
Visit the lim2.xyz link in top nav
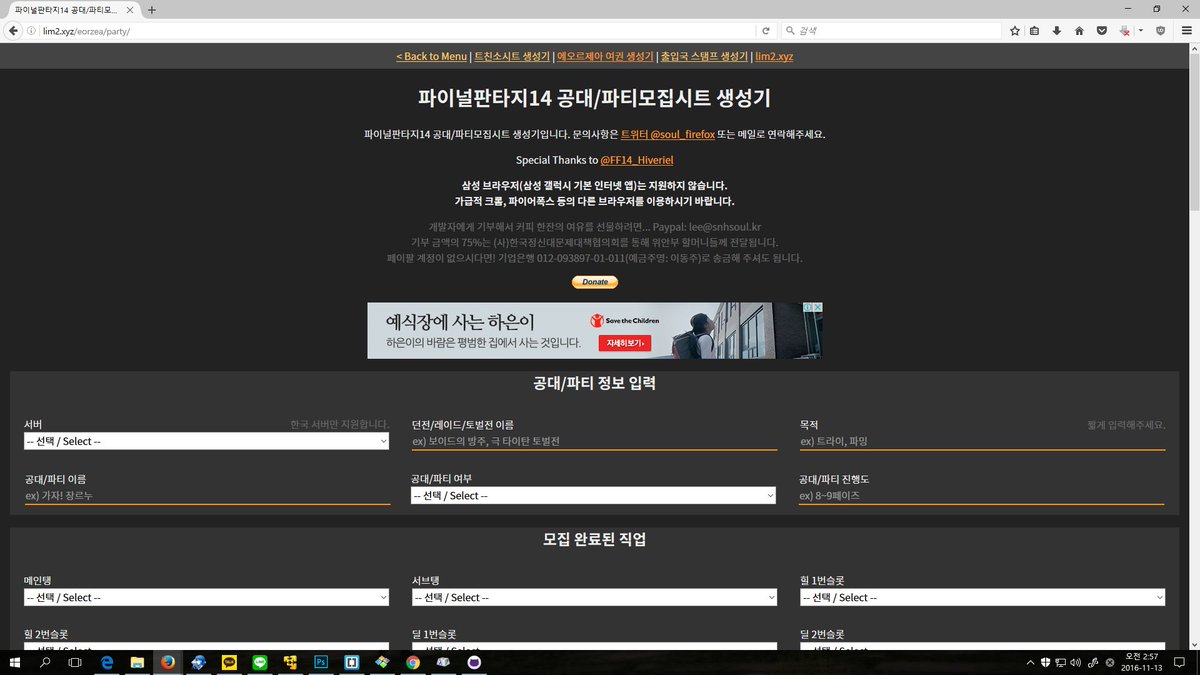[x=774, y=56]
